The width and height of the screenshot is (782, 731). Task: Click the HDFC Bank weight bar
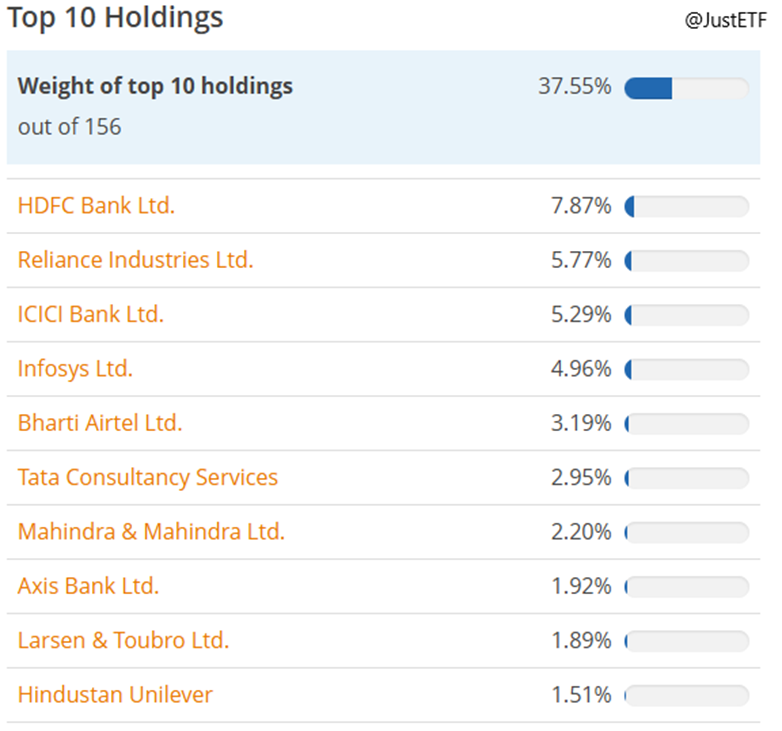[686, 207]
